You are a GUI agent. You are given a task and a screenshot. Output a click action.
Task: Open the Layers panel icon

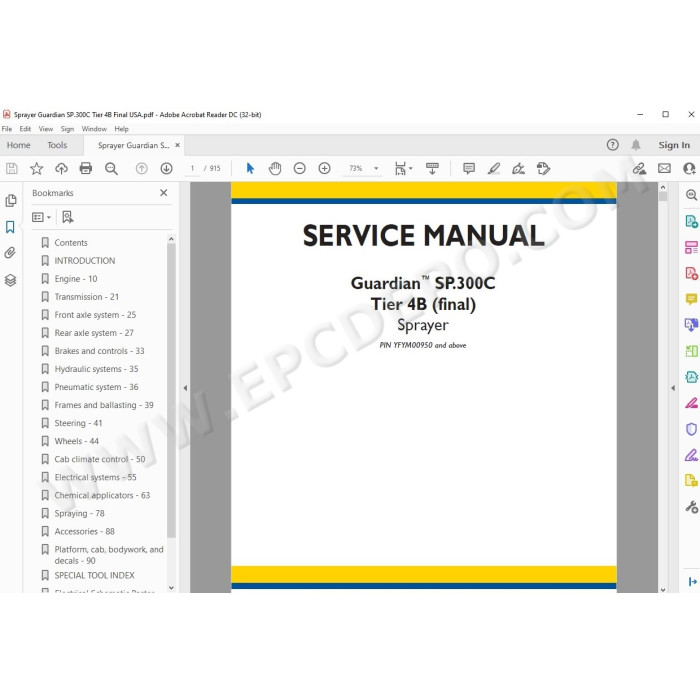coord(10,280)
